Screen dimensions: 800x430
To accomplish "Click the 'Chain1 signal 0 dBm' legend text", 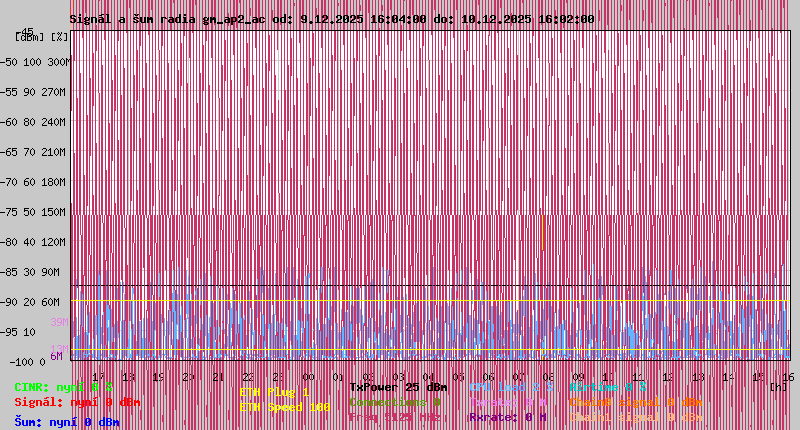I will [635, 417].
